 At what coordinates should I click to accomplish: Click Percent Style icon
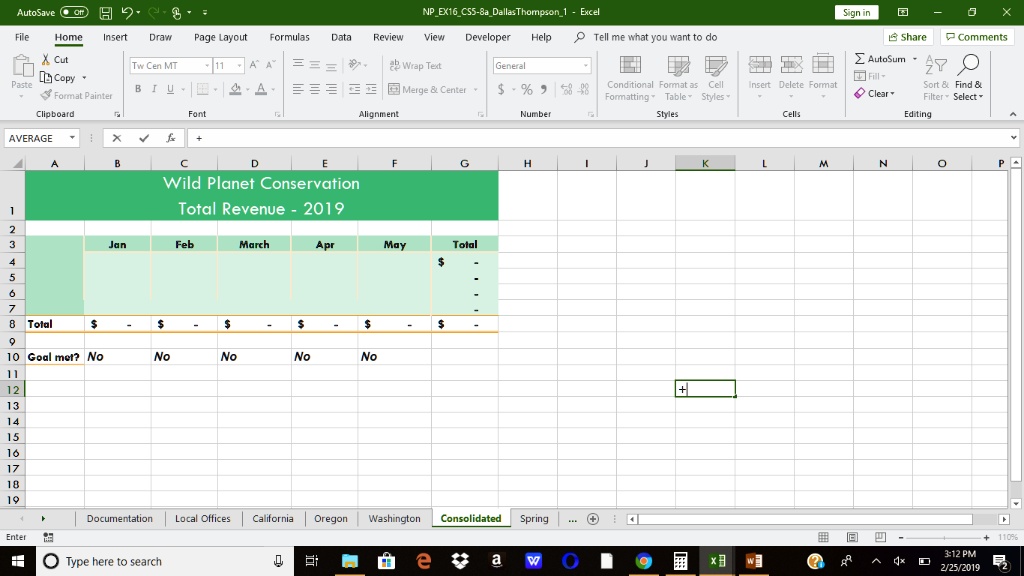coord(526,89)
